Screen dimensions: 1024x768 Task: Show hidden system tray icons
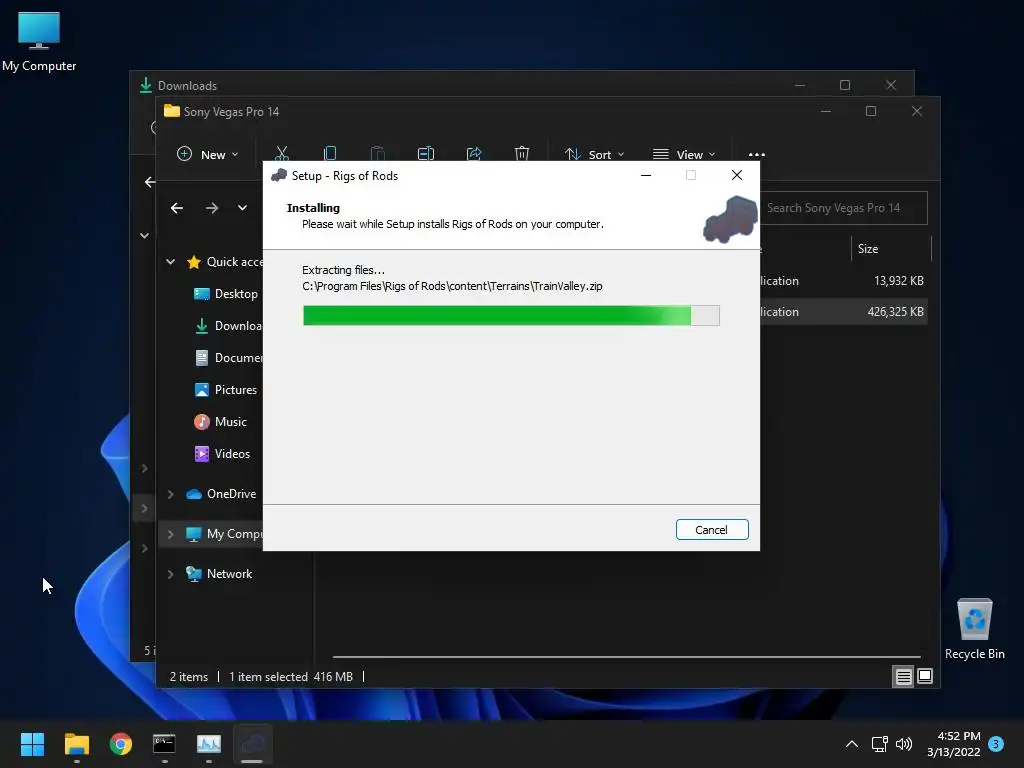click(852, 744)
